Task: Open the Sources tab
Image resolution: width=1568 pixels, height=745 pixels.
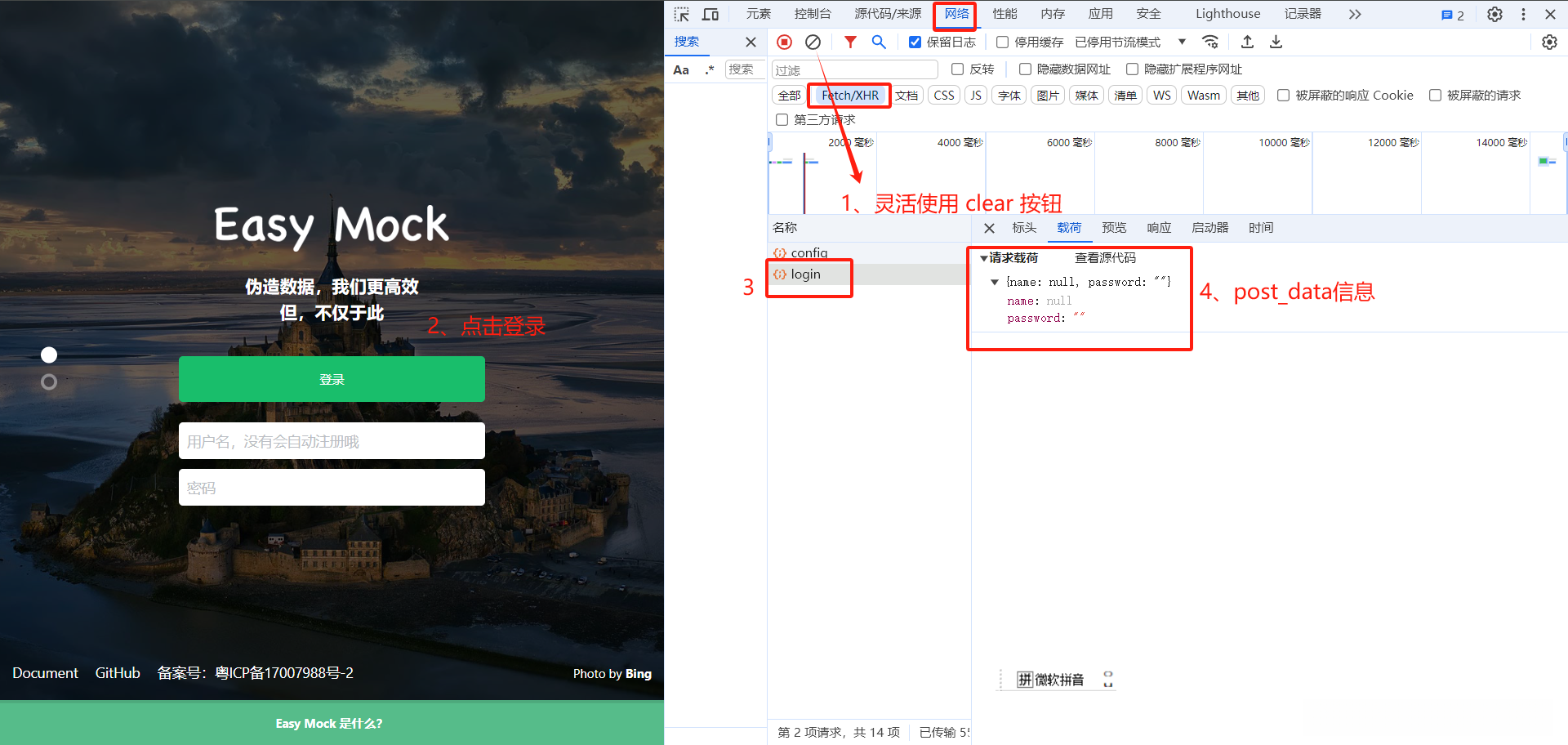Action: 888,14
